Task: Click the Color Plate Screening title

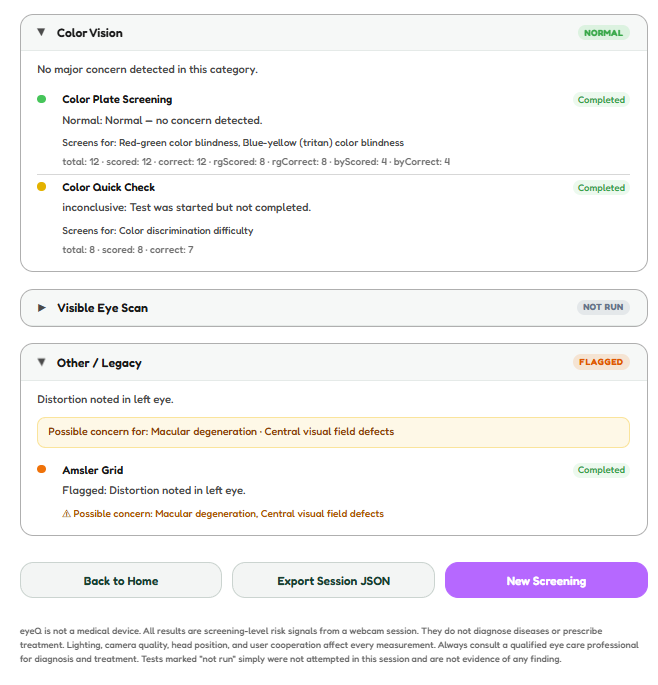Action: point(117,100)
